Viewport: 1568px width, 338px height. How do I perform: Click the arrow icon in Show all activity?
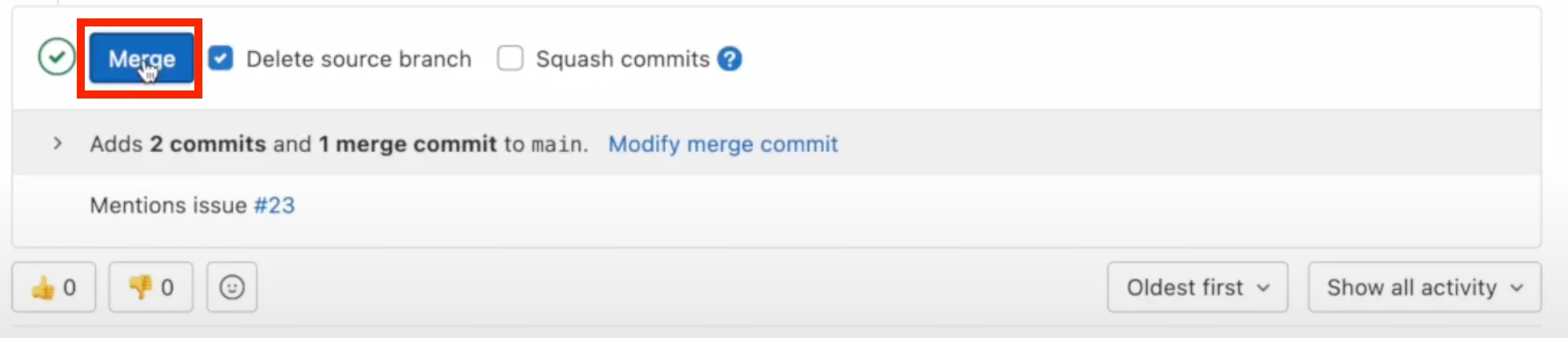[x=1517, y=288]
